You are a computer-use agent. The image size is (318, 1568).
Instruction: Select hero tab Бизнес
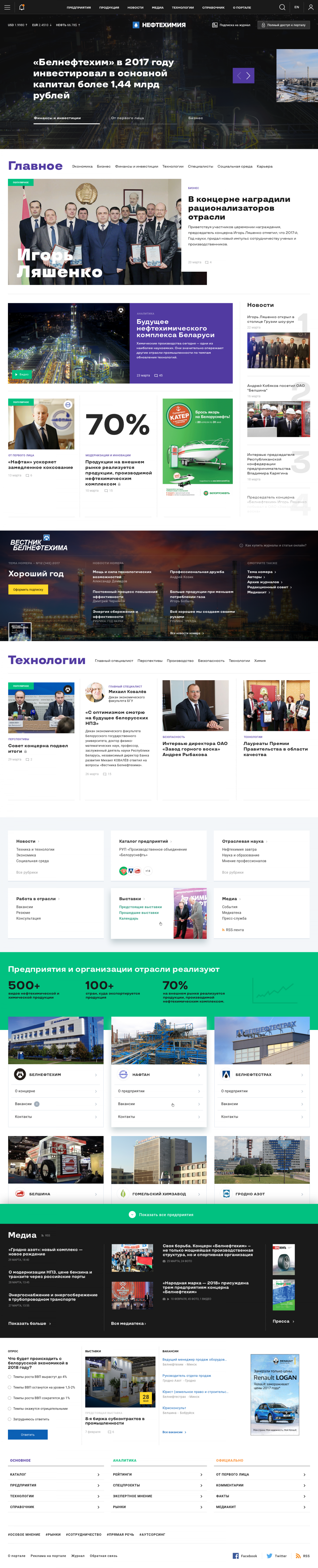tap(196, 118)
